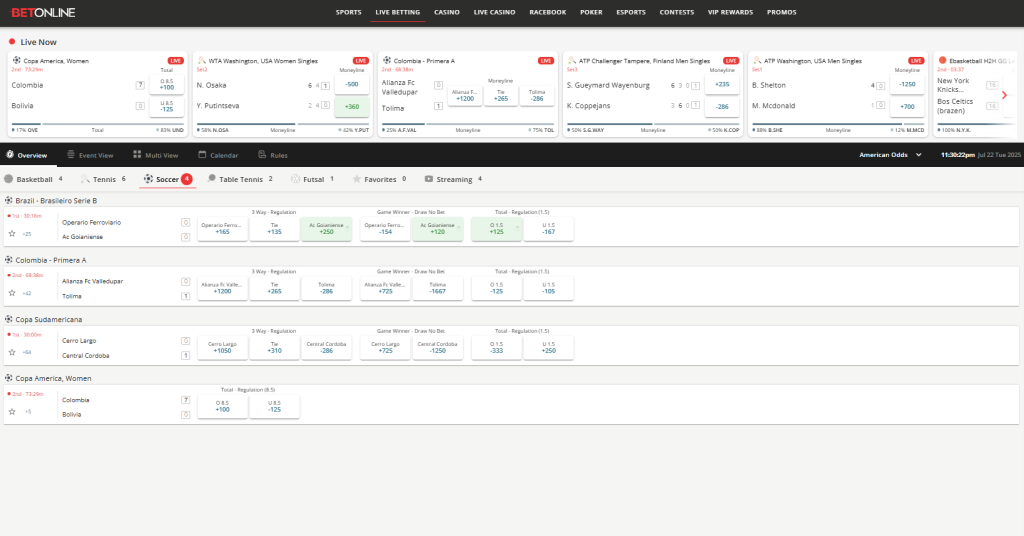Open WTA Washington Women Singles card title

263,61
